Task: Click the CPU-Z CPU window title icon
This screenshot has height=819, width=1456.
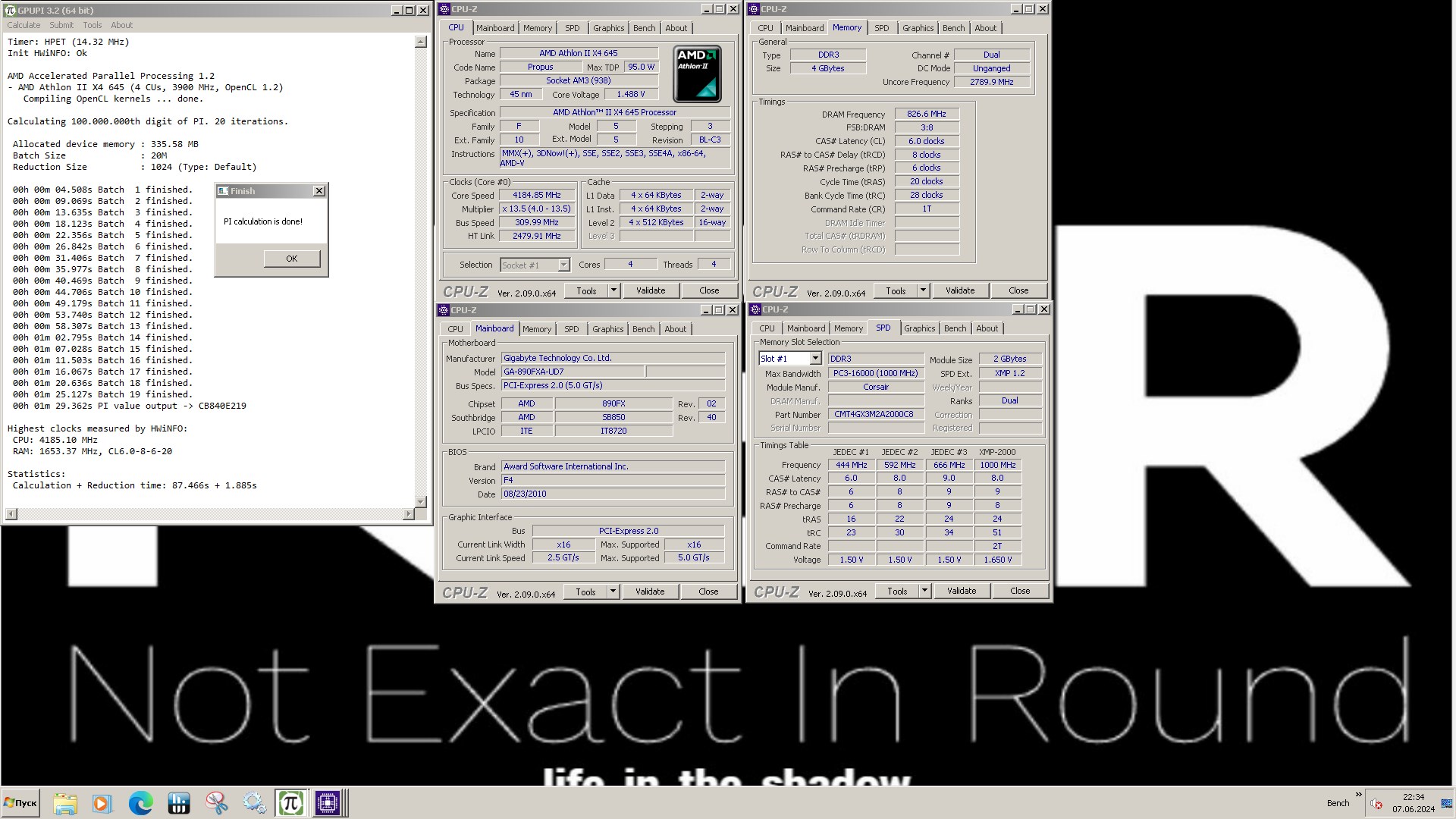Action: click(444, 9)
